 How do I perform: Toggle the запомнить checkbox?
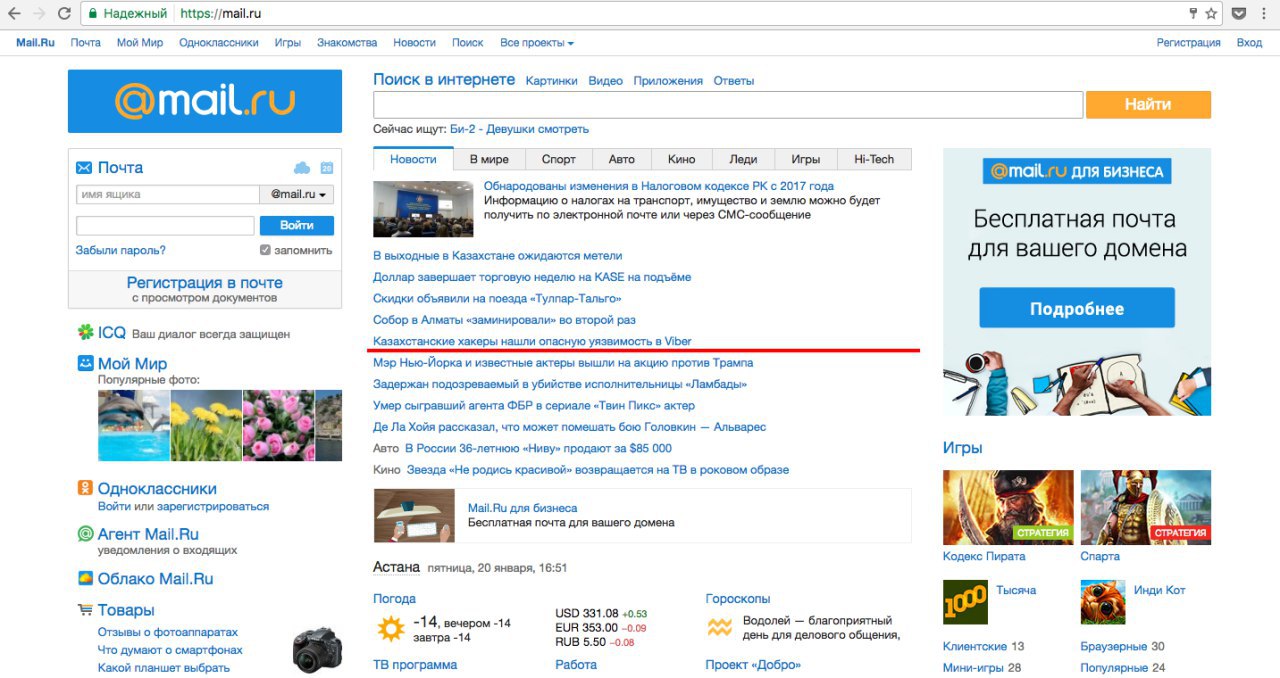coord(265,250)
